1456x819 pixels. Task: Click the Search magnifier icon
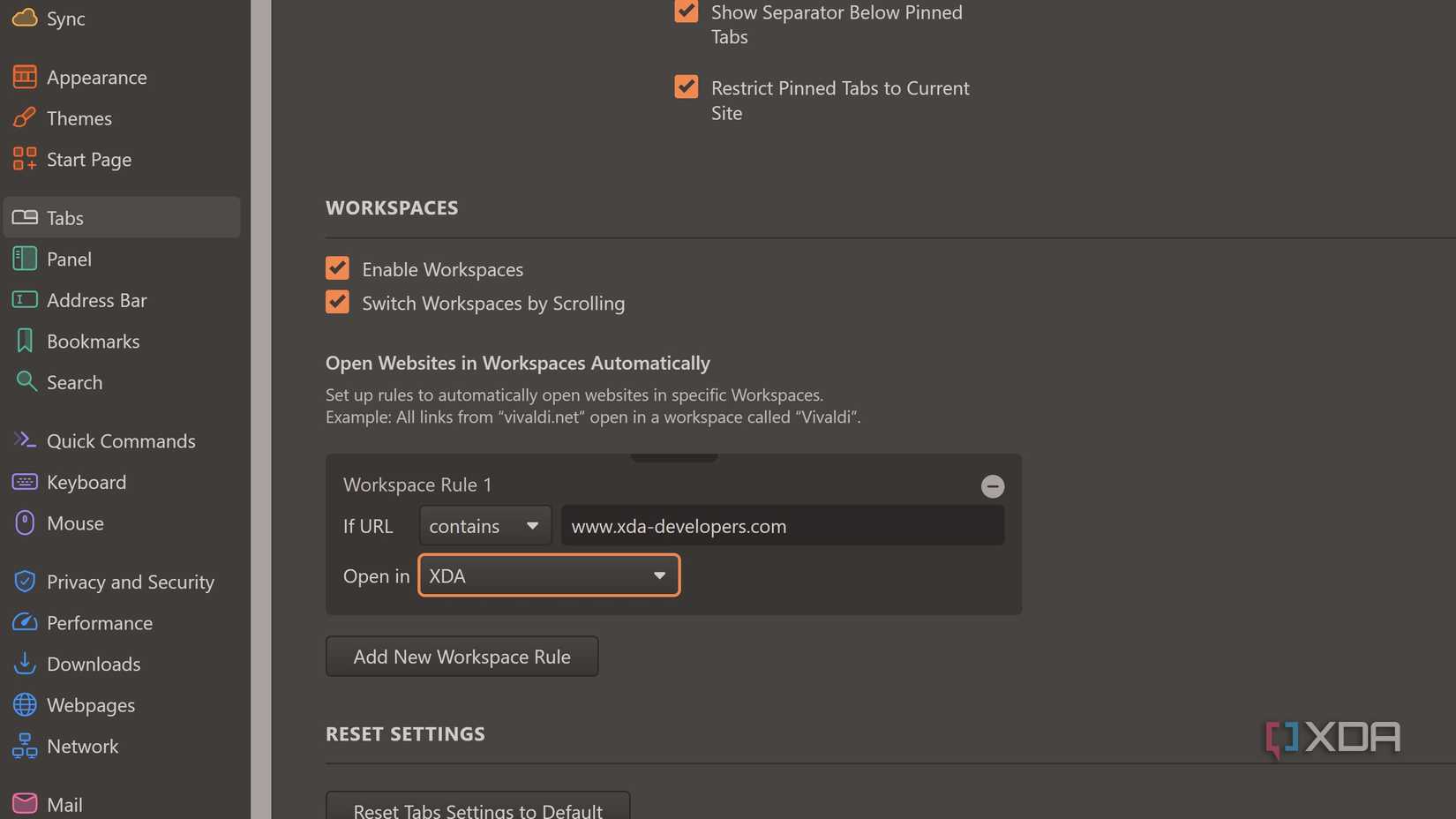(26, 381)
